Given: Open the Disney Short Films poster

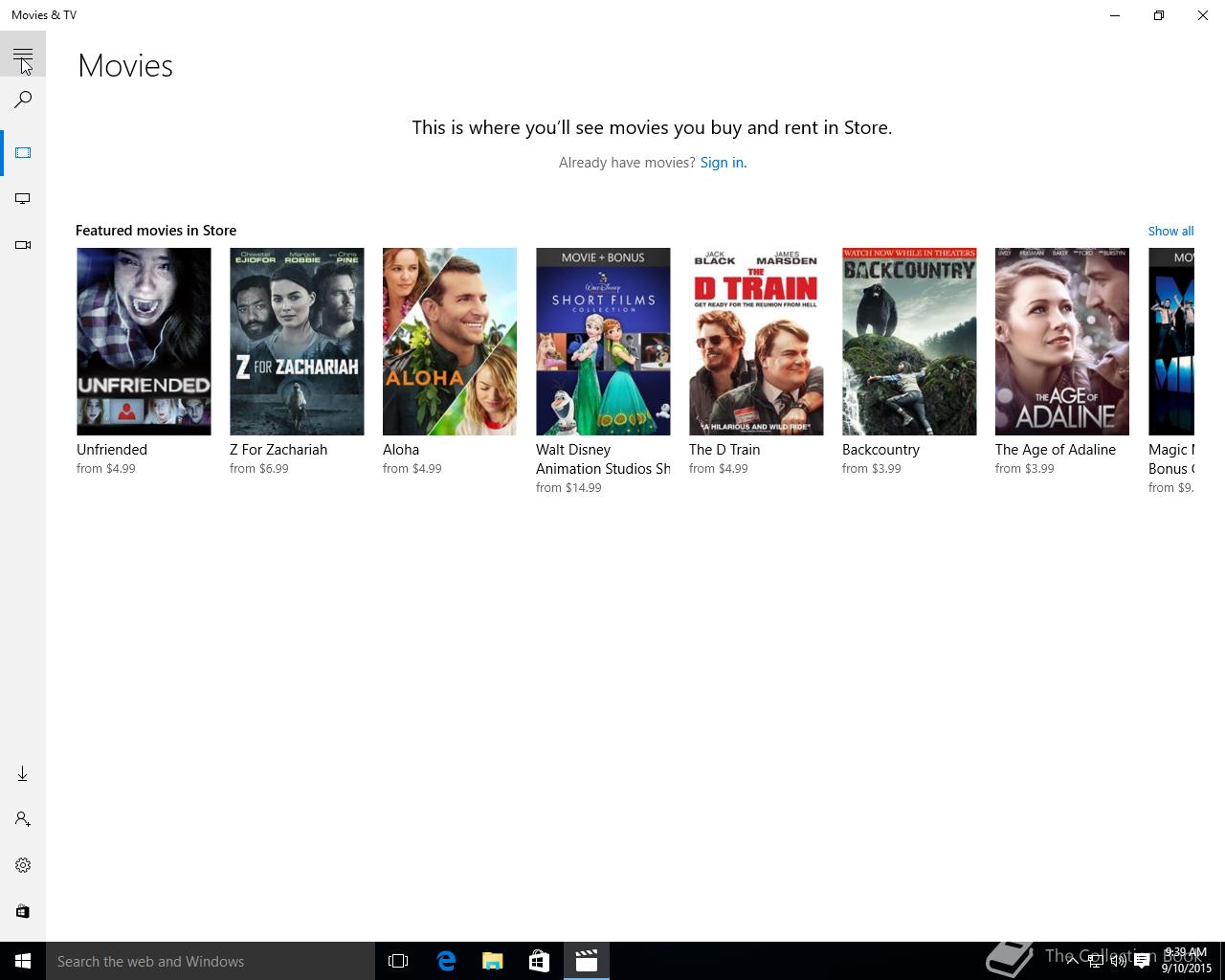Looking at the screenshot, I should [603, 342].
